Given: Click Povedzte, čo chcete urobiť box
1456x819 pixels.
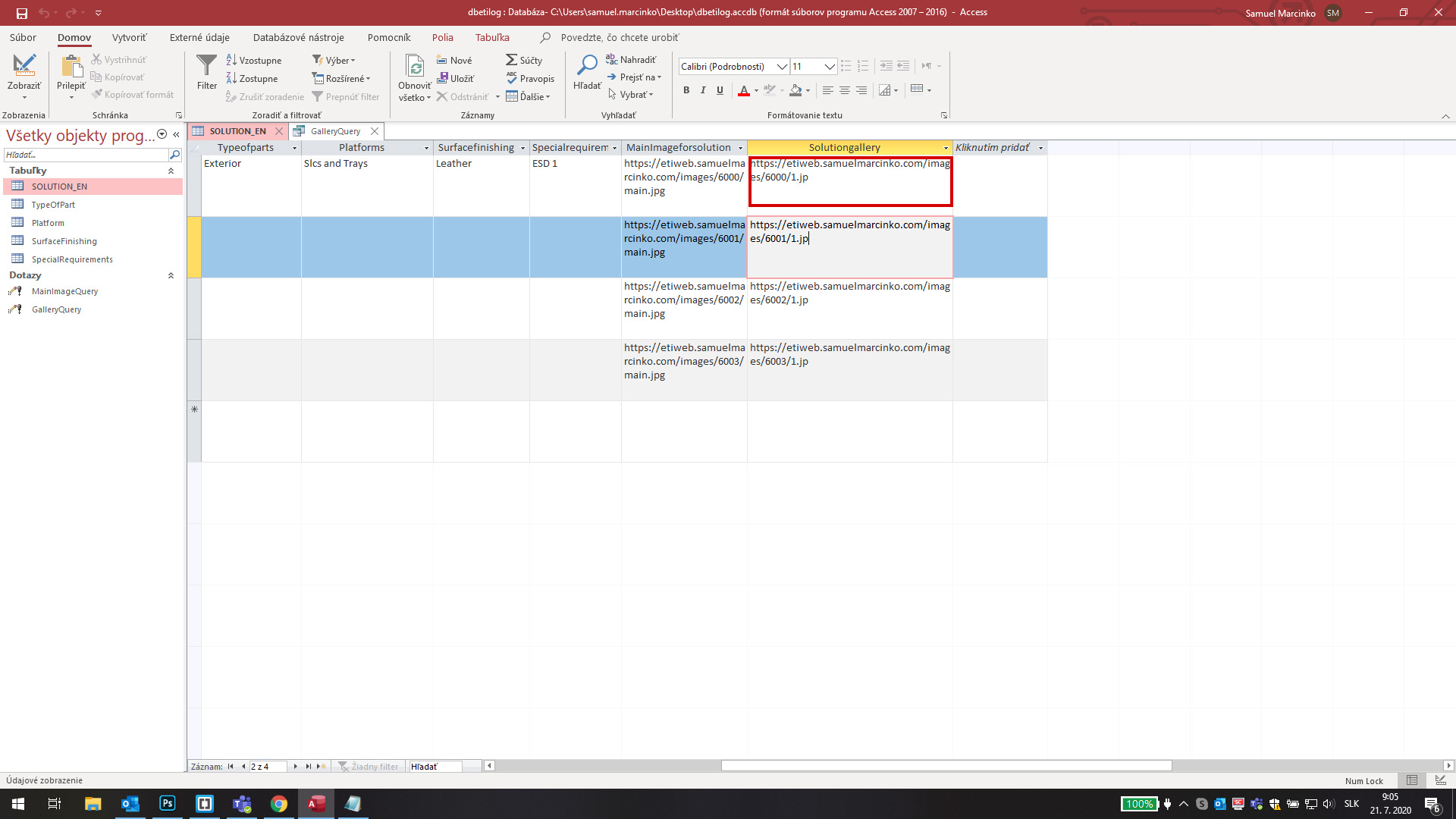Looking at the screenshot, I should pyautogui.click(x=620, y=37).
